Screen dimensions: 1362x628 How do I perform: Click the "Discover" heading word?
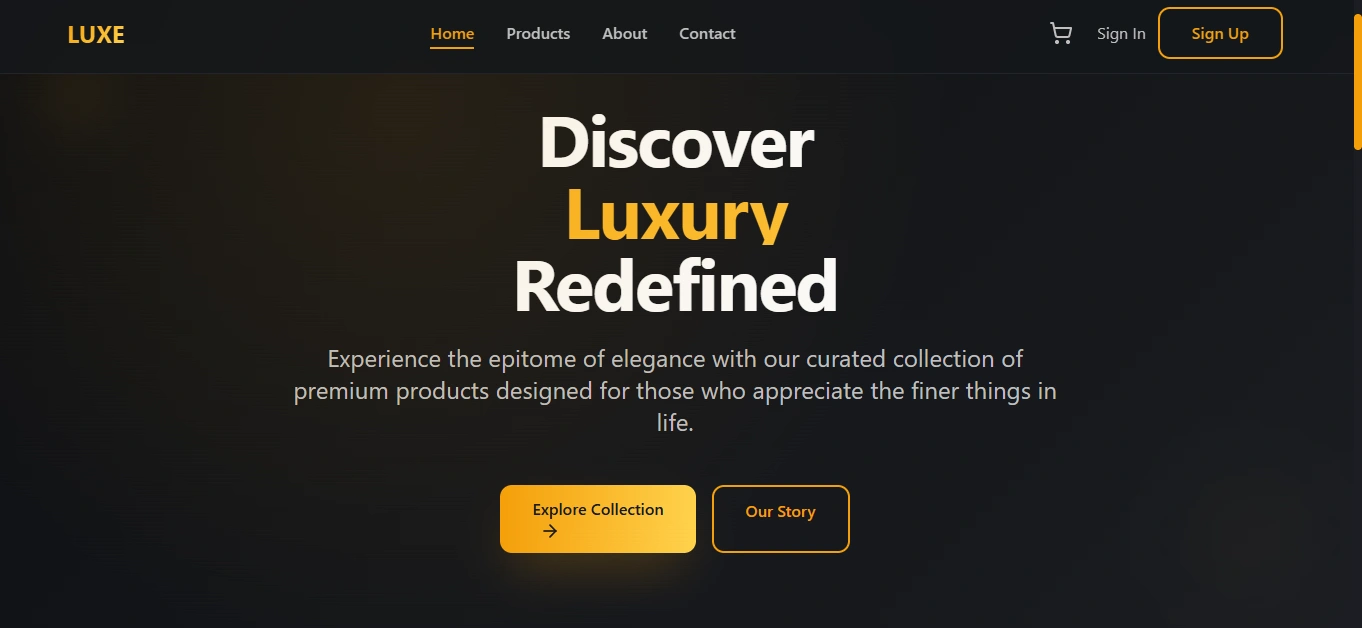point(676,142)
